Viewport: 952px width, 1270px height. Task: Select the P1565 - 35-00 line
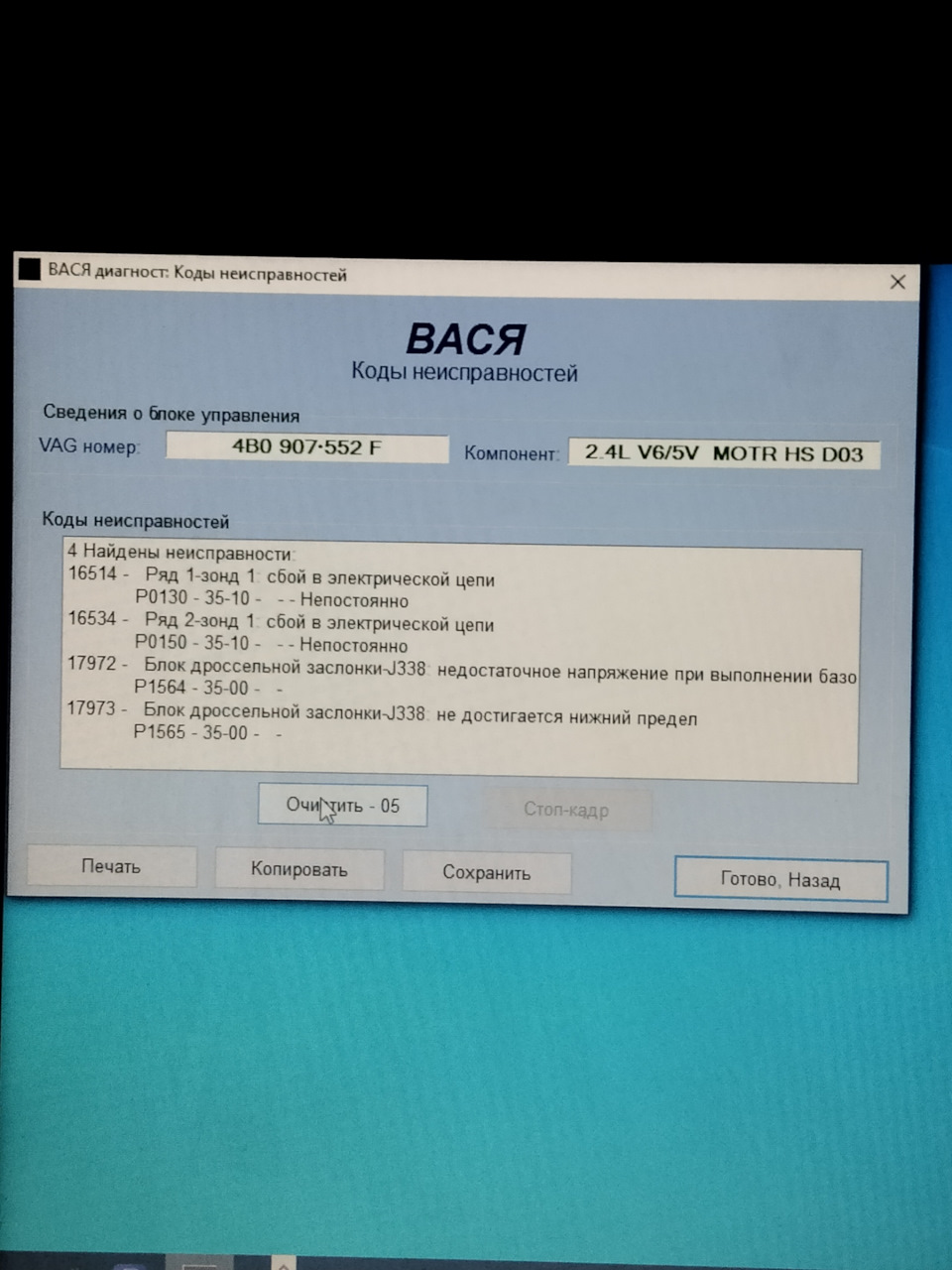coord(208,732)
